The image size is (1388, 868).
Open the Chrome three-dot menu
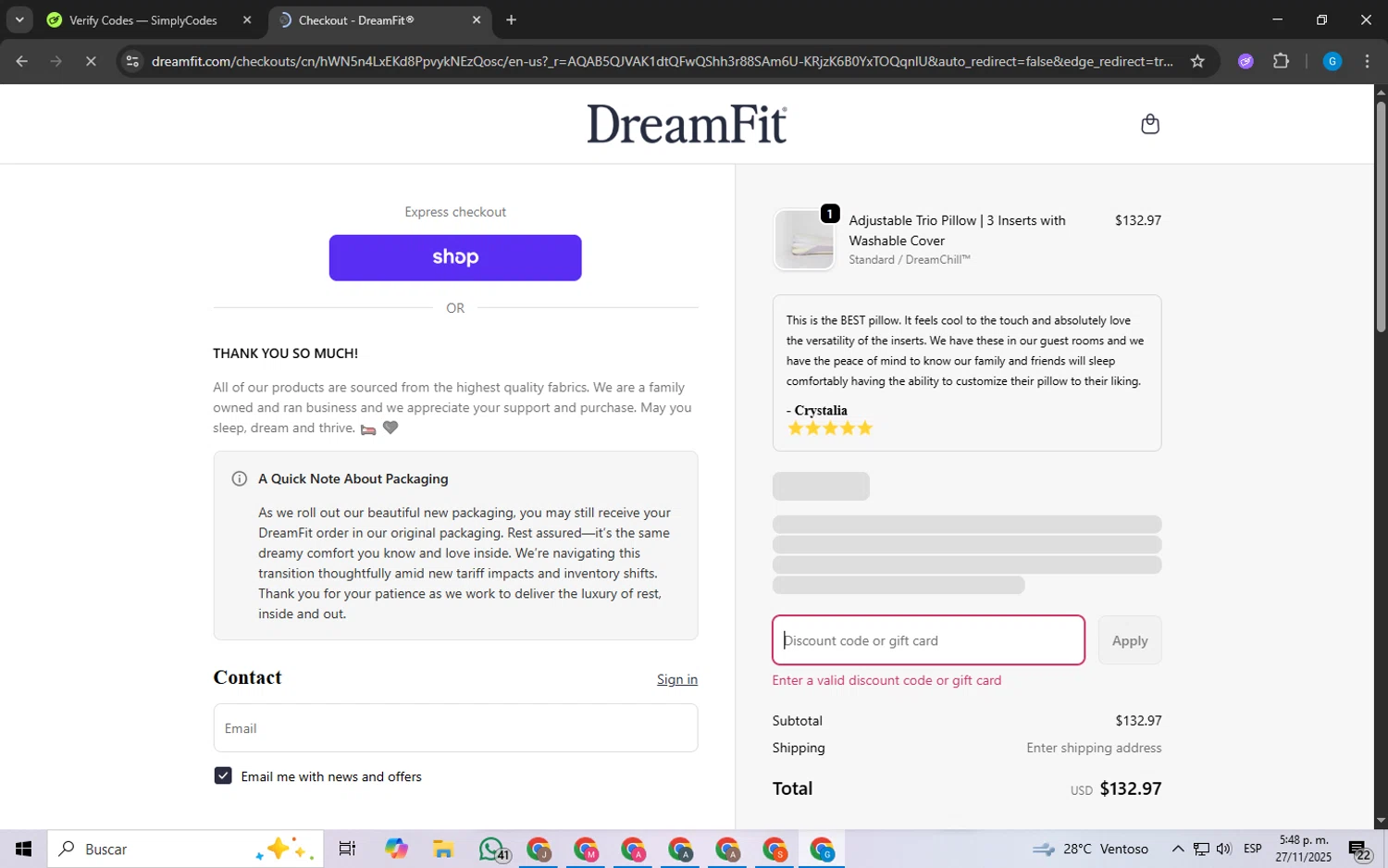pyautogui.click(x=1367, y=61)
